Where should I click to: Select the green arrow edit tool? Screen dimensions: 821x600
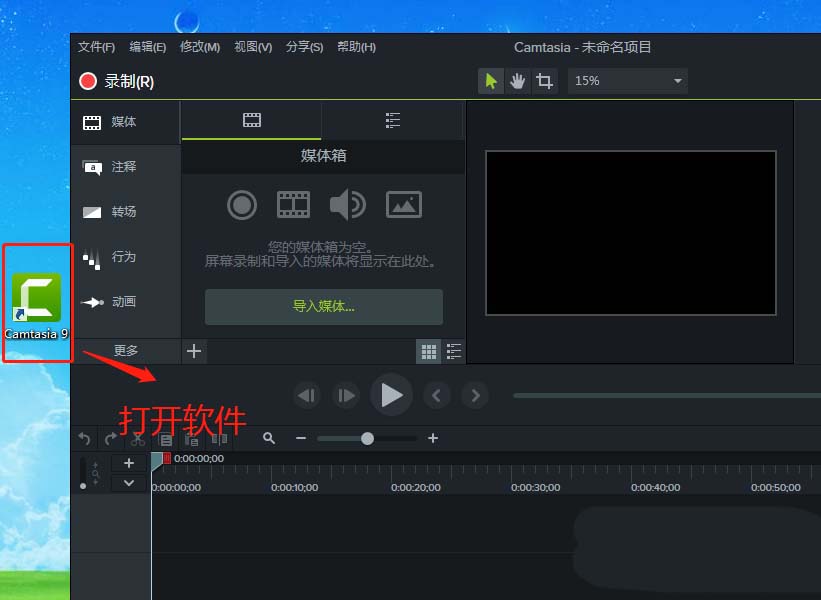pyautogui.click(x=491, y=81)
